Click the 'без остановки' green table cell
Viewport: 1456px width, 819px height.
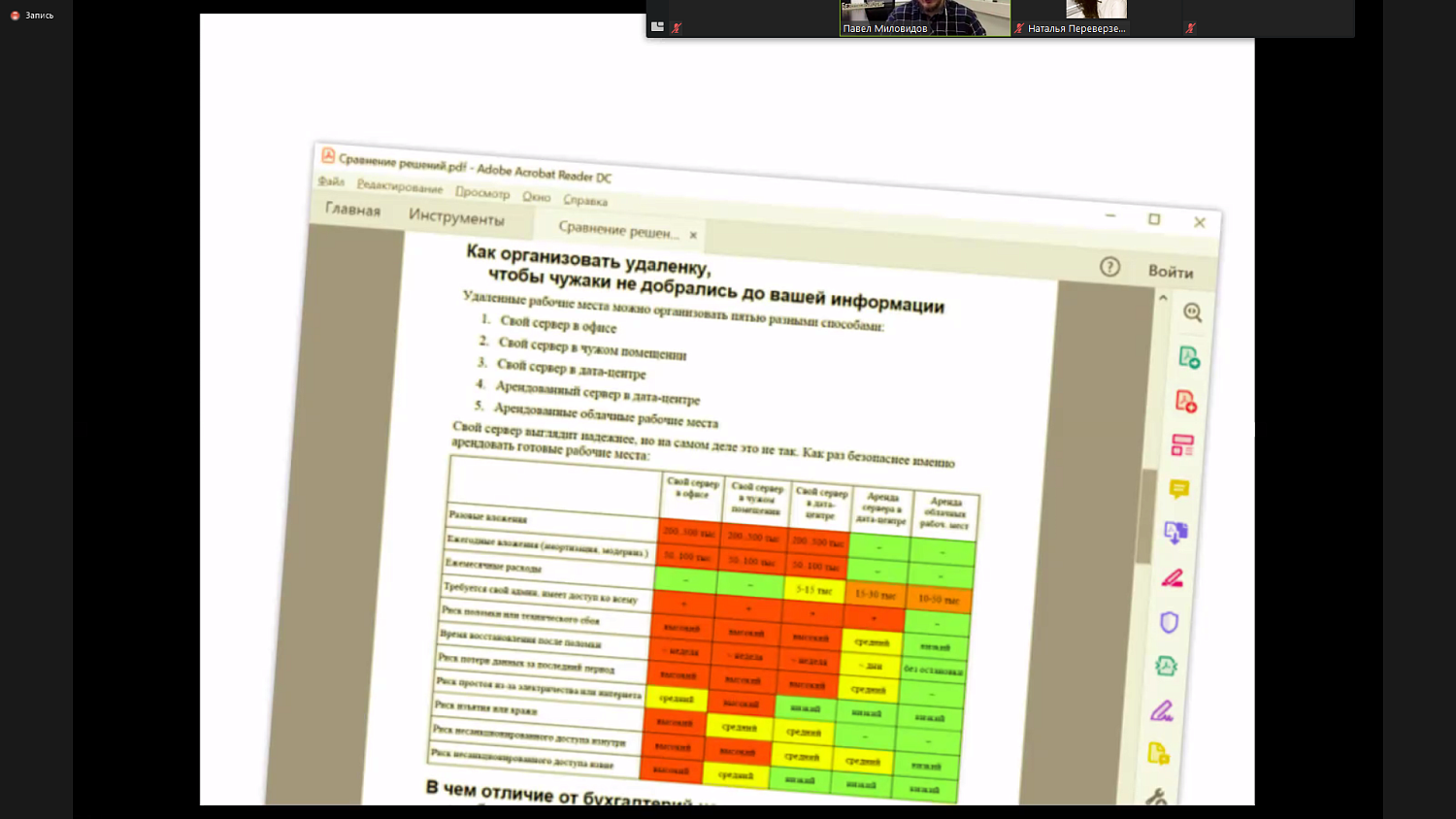tap(933, 670)
